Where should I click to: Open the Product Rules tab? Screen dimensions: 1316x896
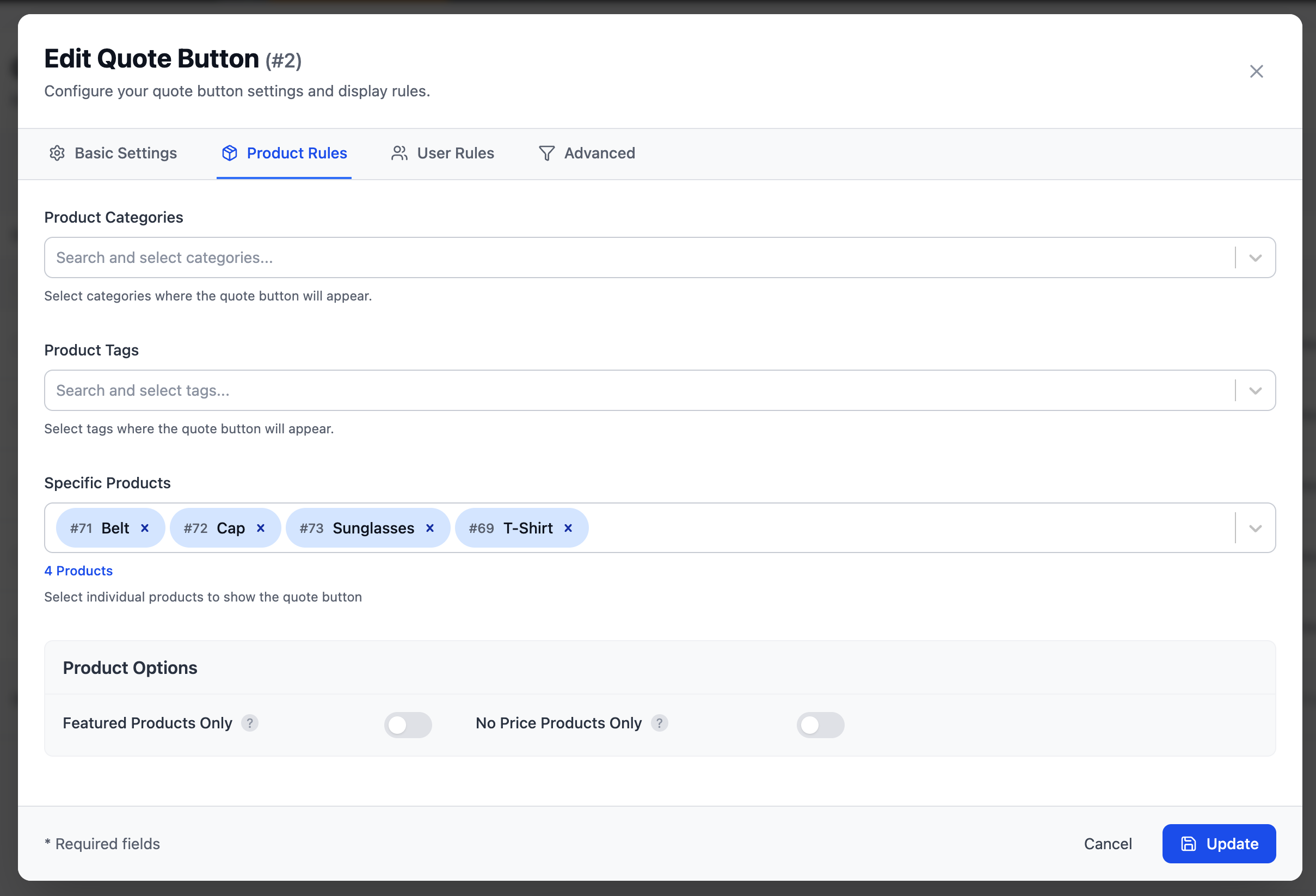(x=284, y=153)
